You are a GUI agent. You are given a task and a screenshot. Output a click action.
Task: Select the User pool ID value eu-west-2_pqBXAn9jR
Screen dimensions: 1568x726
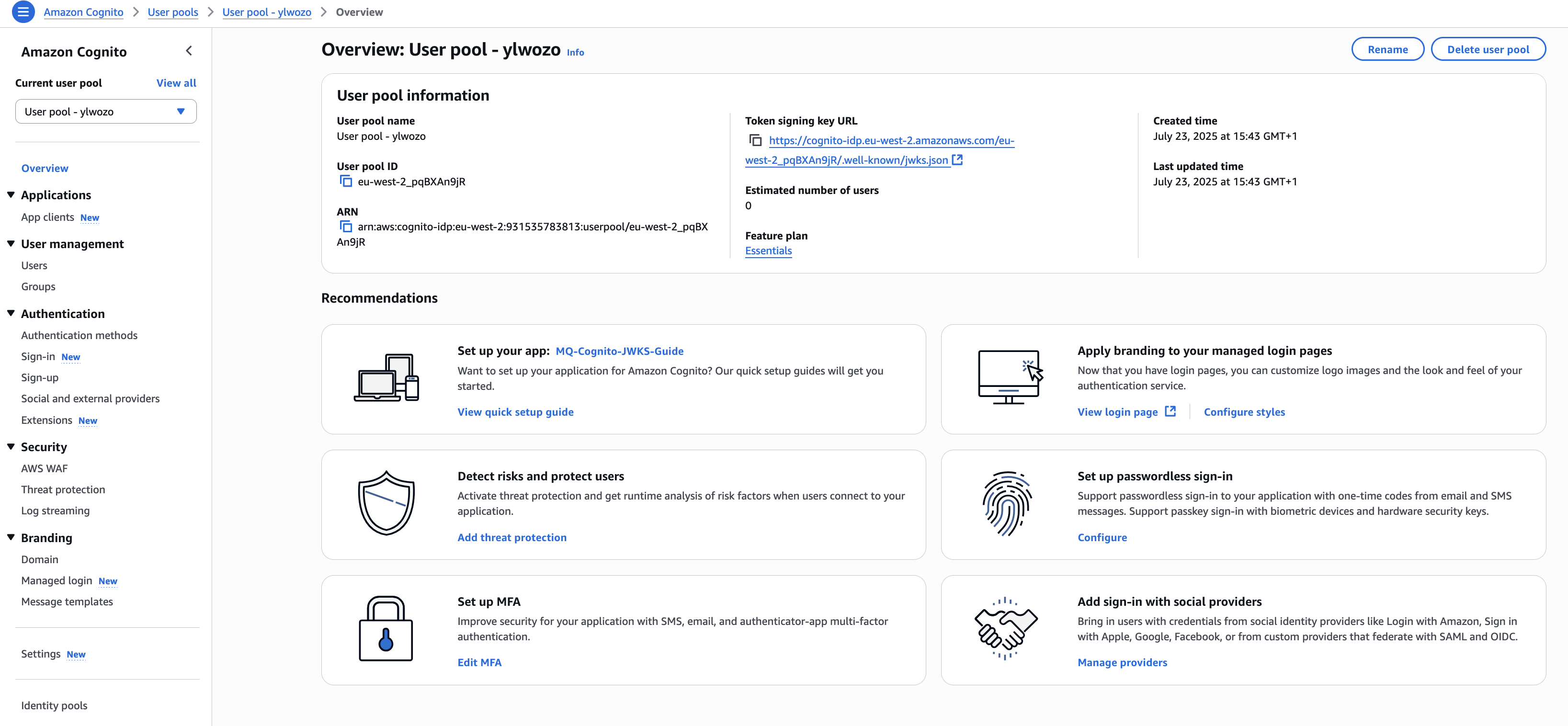[411, 181]
